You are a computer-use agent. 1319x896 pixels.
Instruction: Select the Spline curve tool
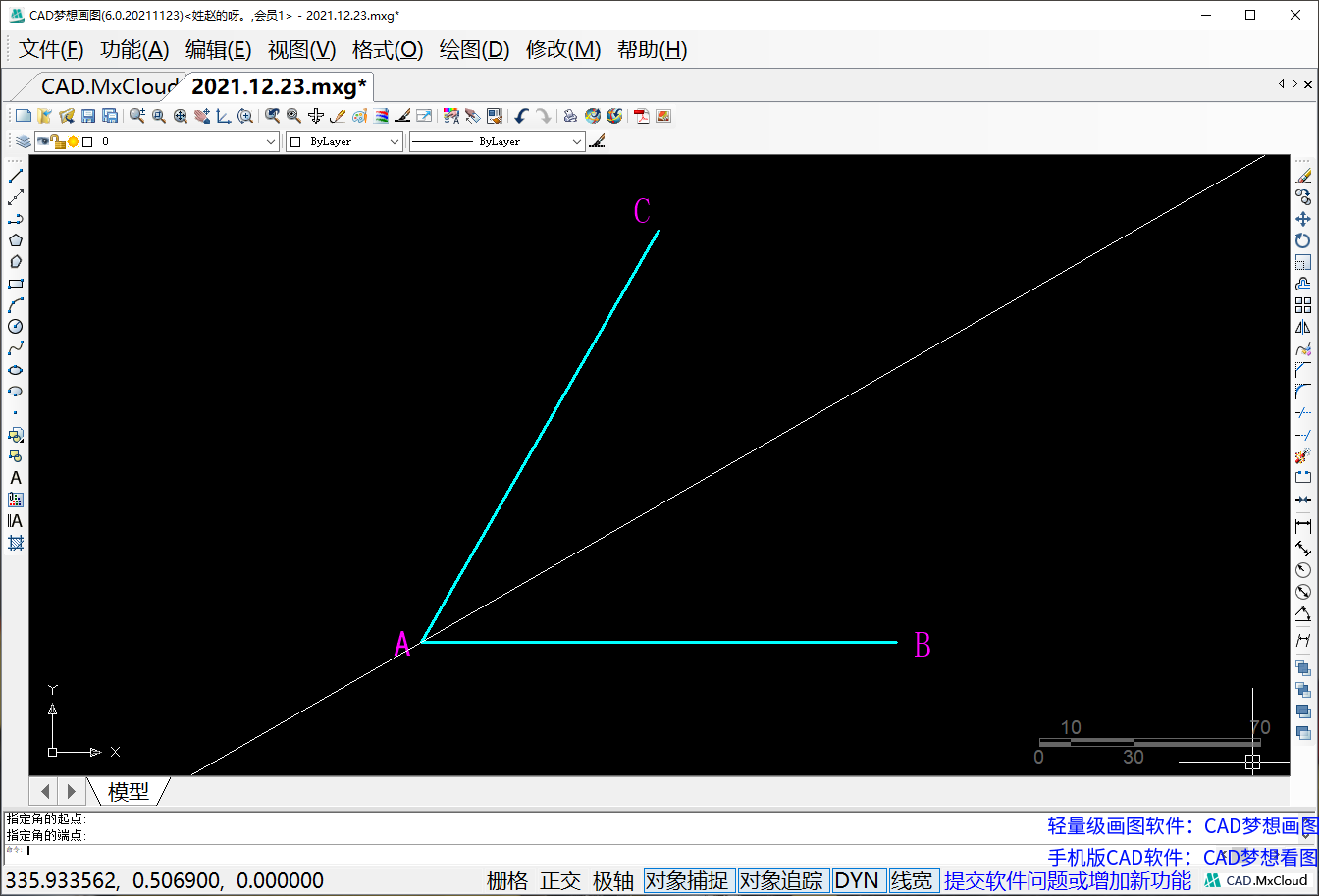[x=16, y=348]
